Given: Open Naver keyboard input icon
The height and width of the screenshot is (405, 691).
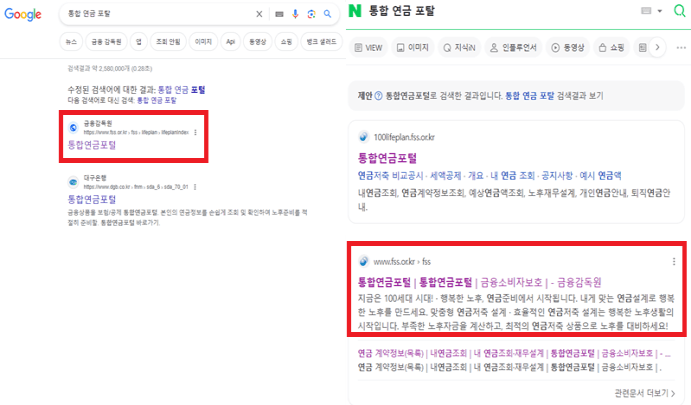Looking at the screenshot, I should click(646, 11).
